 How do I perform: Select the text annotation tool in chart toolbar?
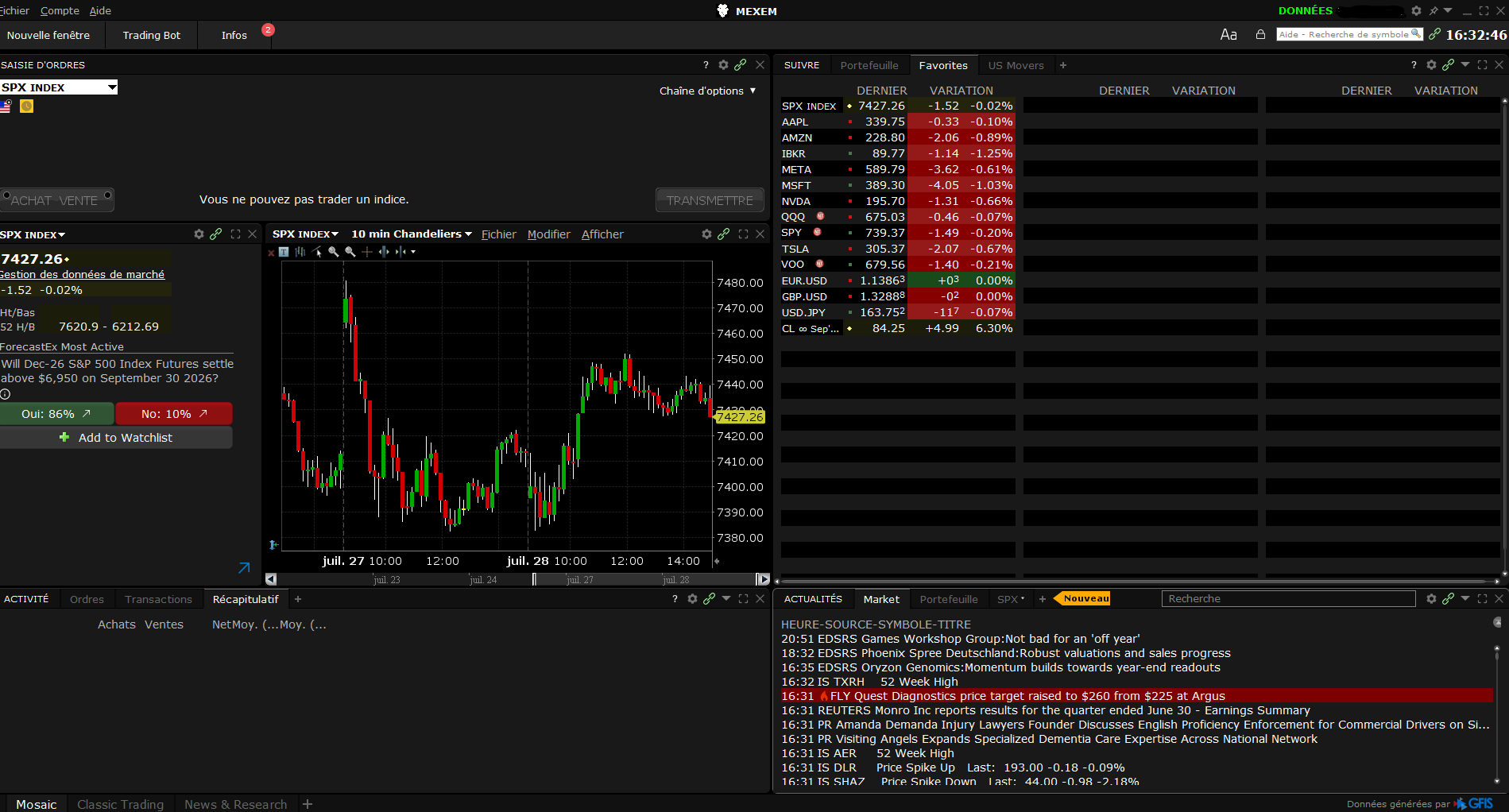coord(284,252)
